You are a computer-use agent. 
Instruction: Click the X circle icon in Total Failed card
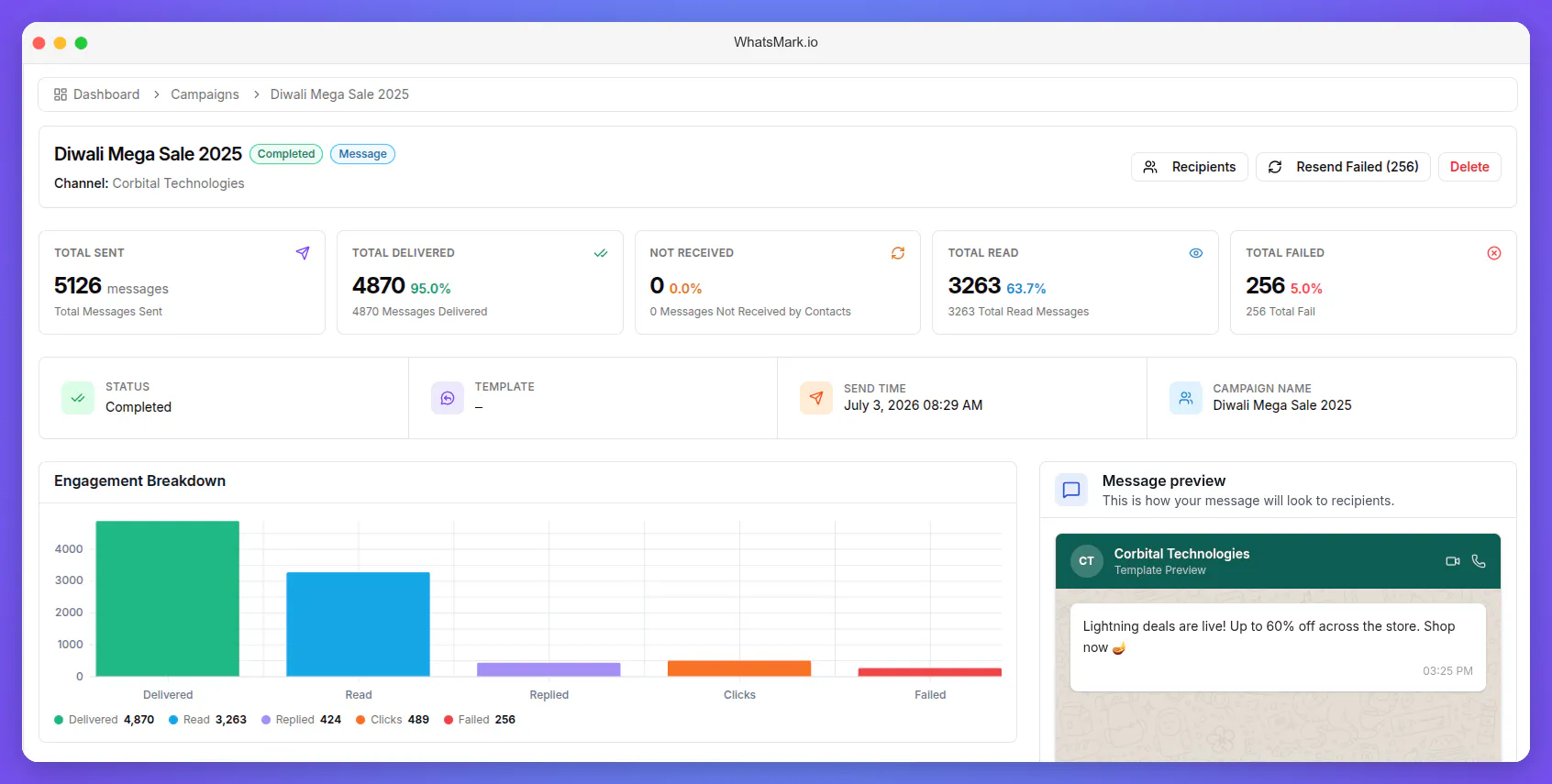click(1494, 253)
